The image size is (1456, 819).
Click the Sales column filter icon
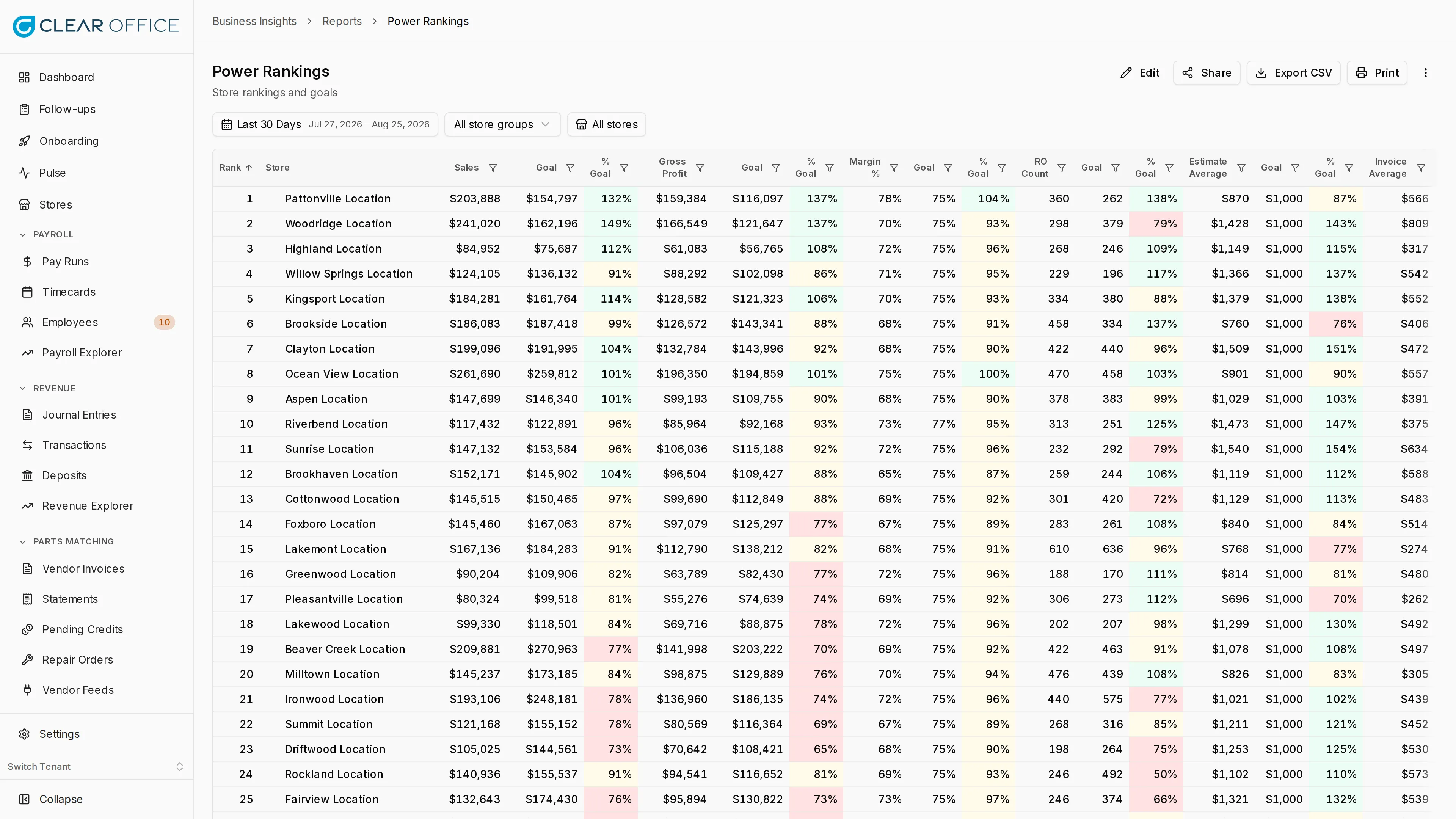[493, 168]
